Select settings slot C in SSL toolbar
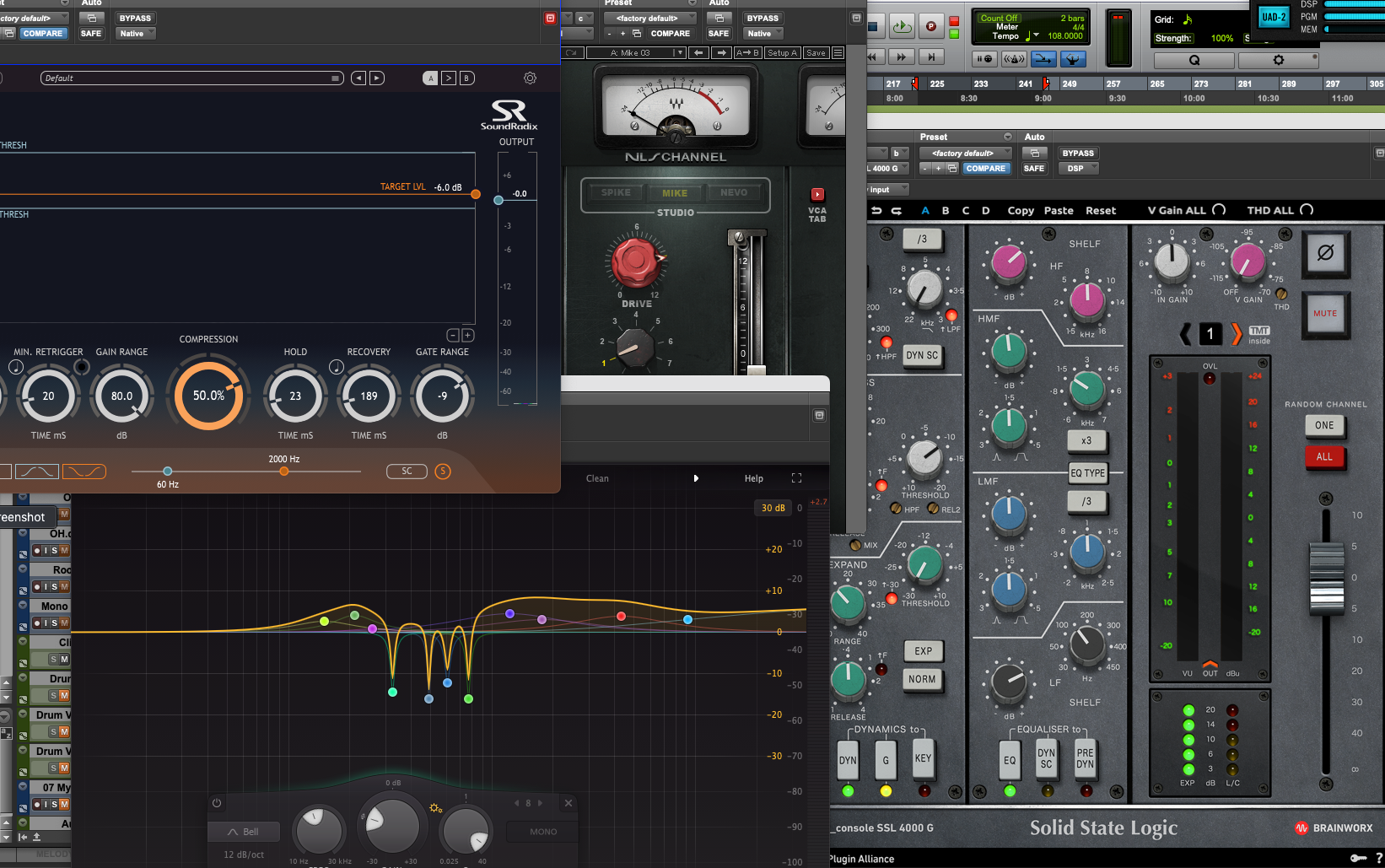The width and height of the screenshot is (1385, 868). point(966,211)
